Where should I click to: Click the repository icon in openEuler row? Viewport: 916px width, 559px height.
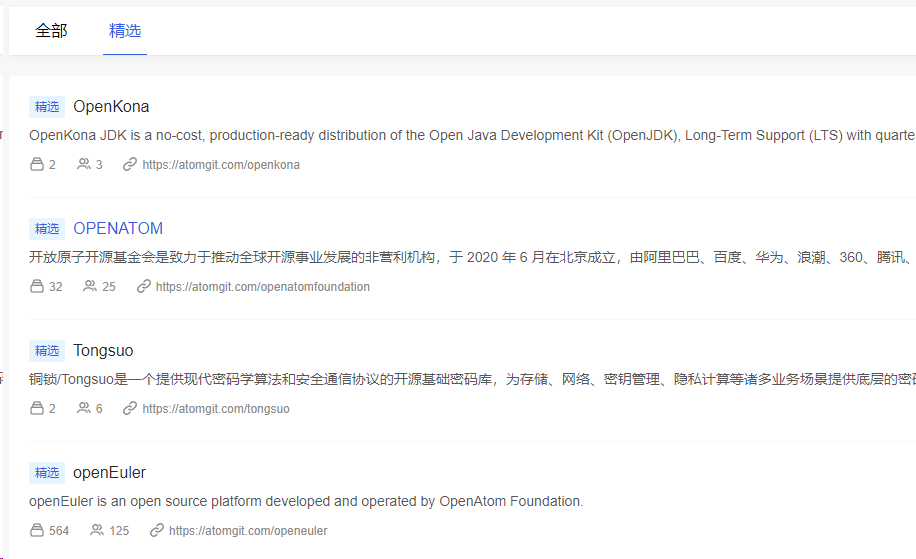point(37,531)
